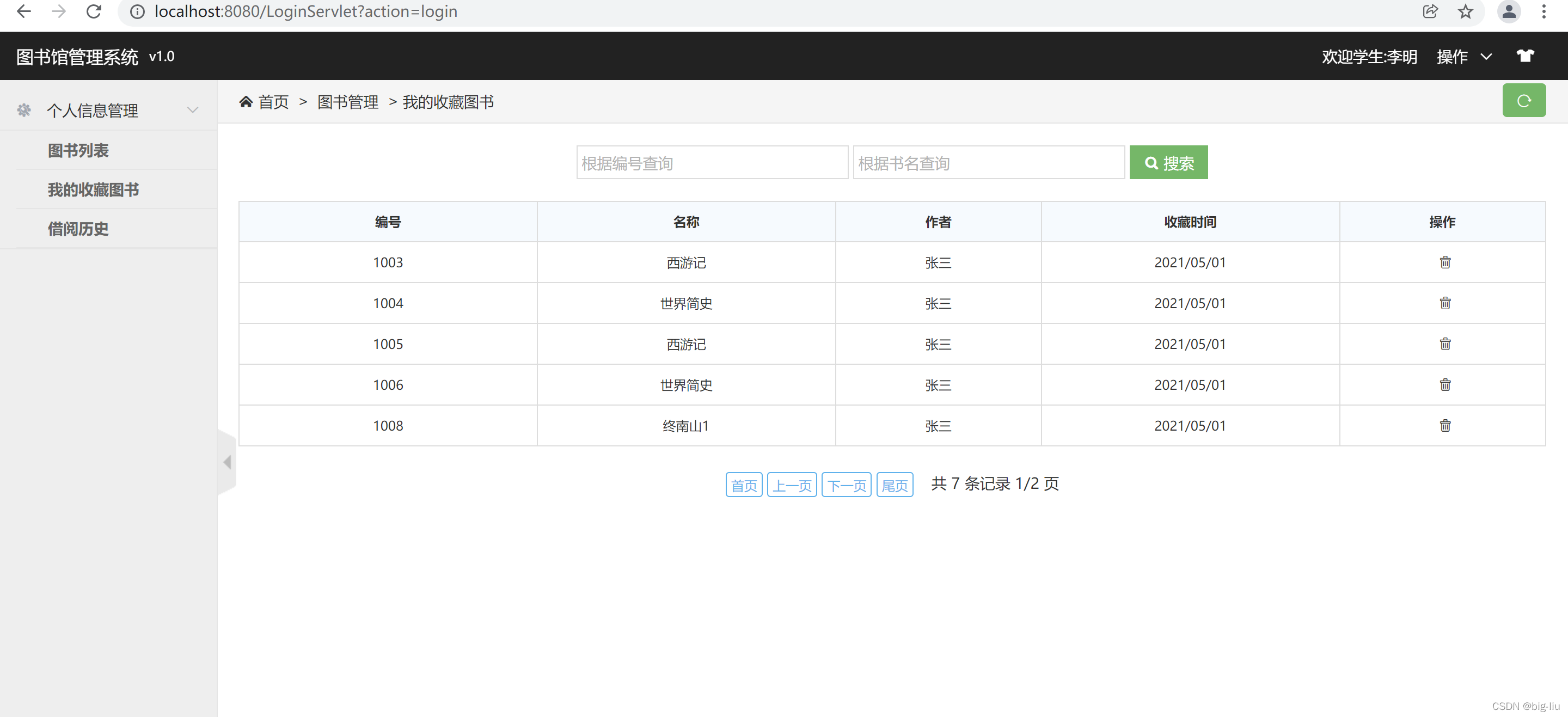Open 借阅历史 from sidebar

click(78, 229)
